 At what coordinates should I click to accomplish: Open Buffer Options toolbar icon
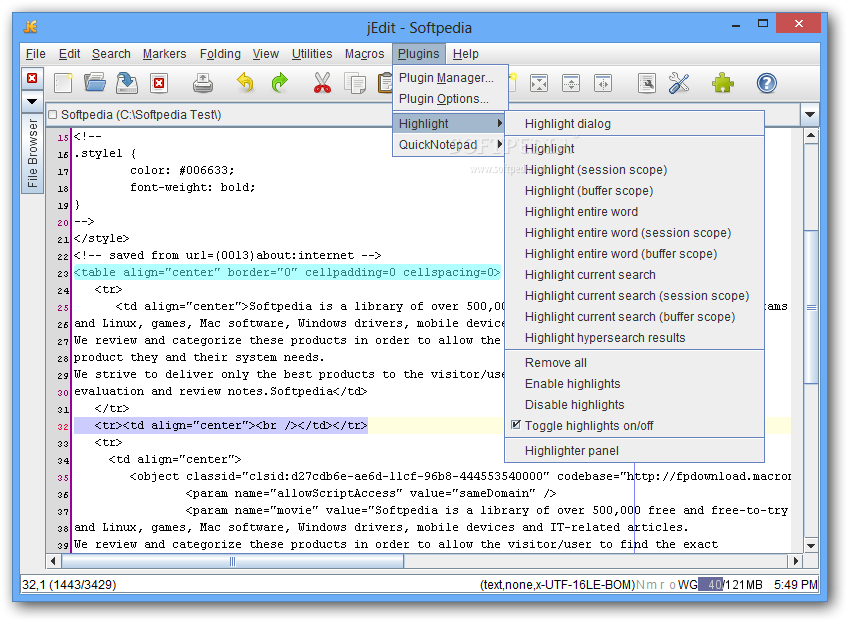(x=647, y=83)
